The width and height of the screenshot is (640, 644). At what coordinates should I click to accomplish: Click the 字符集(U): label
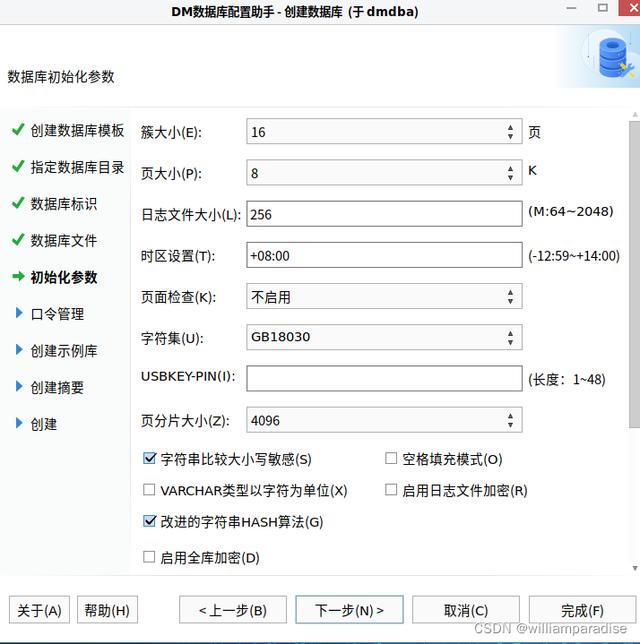tap(172, 338)
